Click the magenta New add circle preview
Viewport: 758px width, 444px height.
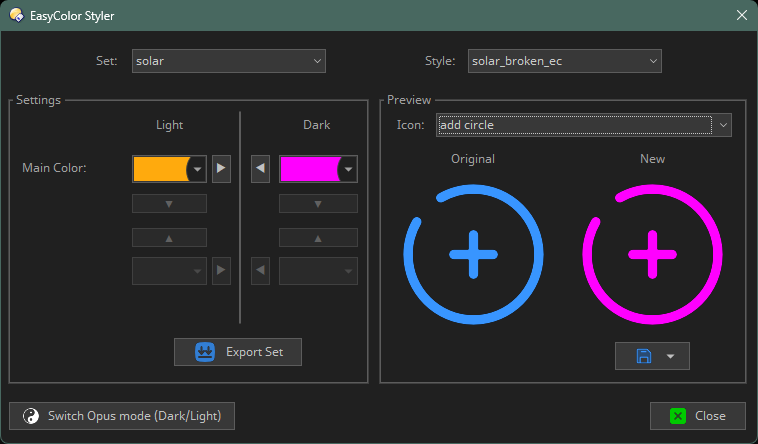[652, 254]
